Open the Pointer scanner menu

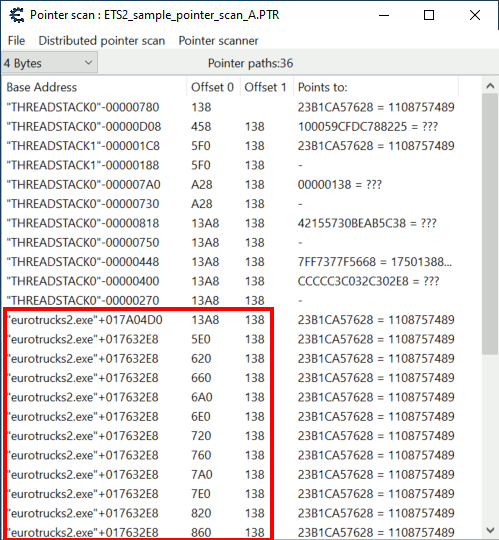click(218, 41)
